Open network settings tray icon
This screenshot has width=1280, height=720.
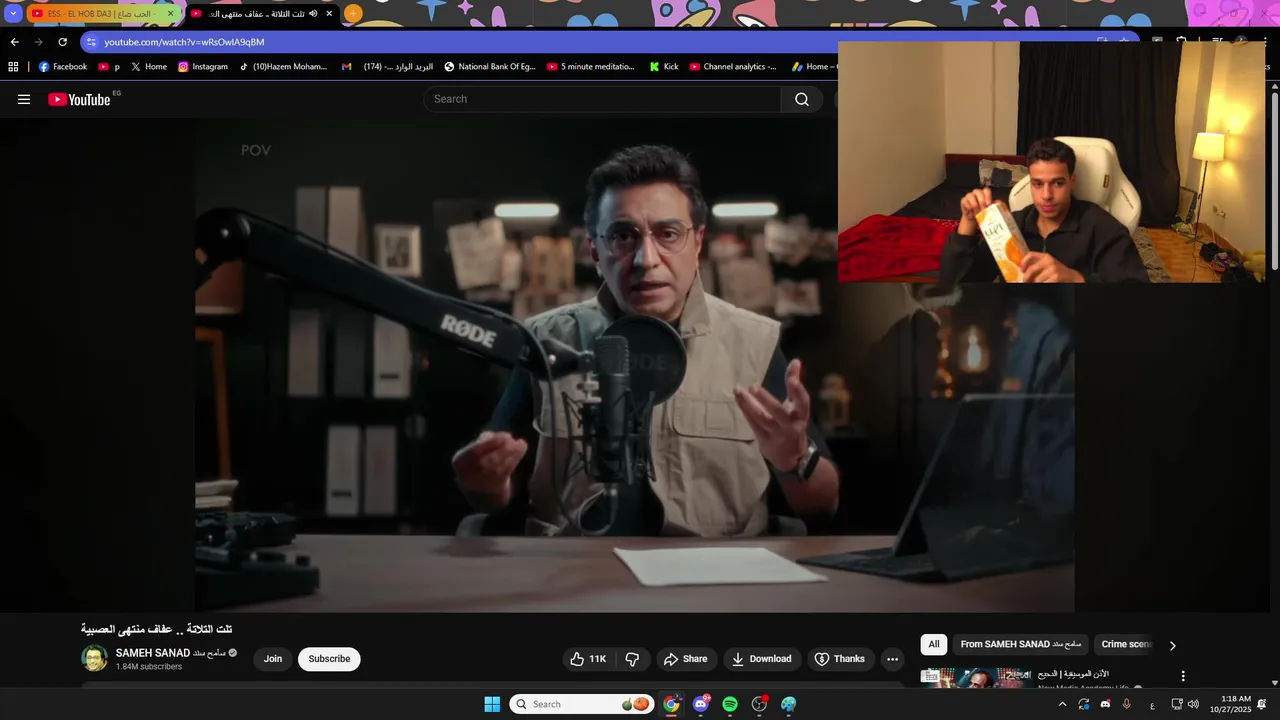coord(1177,704)
